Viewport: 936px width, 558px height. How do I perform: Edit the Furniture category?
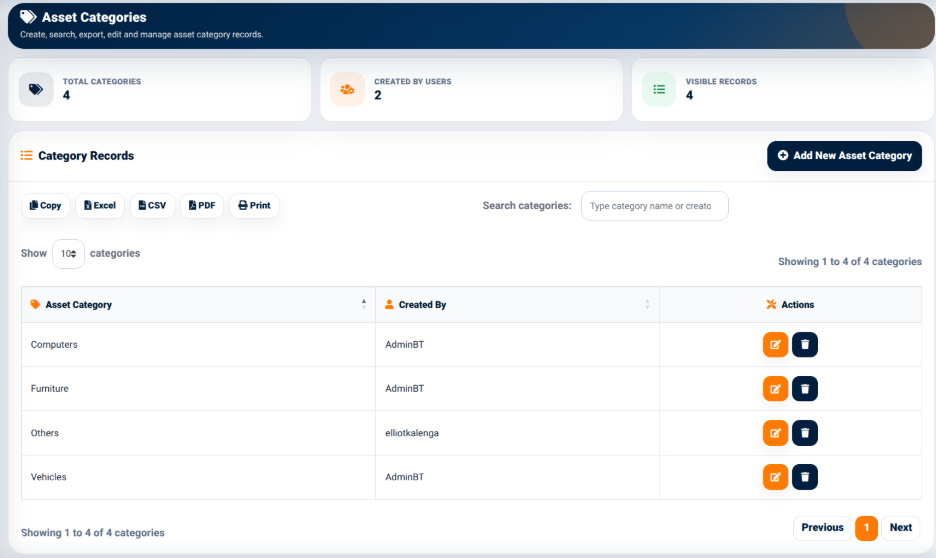[775, 389]
